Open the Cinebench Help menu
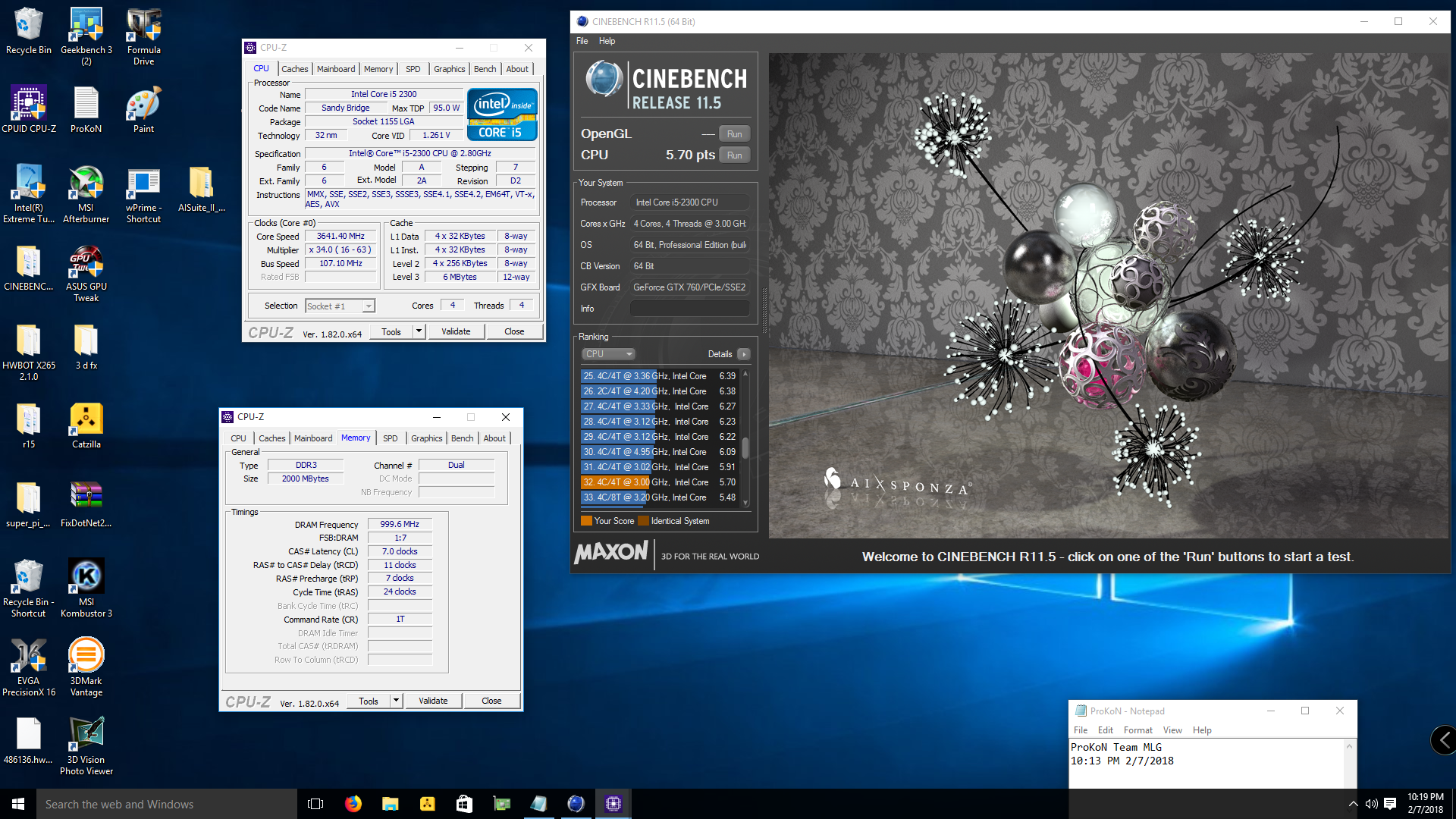The width and height of the screenshot is (1456, 819). 607,41
